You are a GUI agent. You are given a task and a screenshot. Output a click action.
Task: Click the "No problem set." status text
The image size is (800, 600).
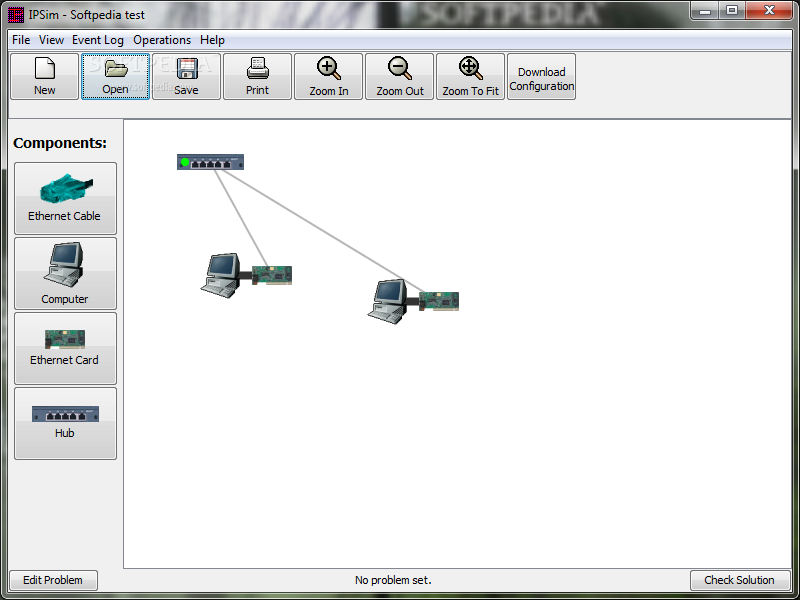coord(393,580)
